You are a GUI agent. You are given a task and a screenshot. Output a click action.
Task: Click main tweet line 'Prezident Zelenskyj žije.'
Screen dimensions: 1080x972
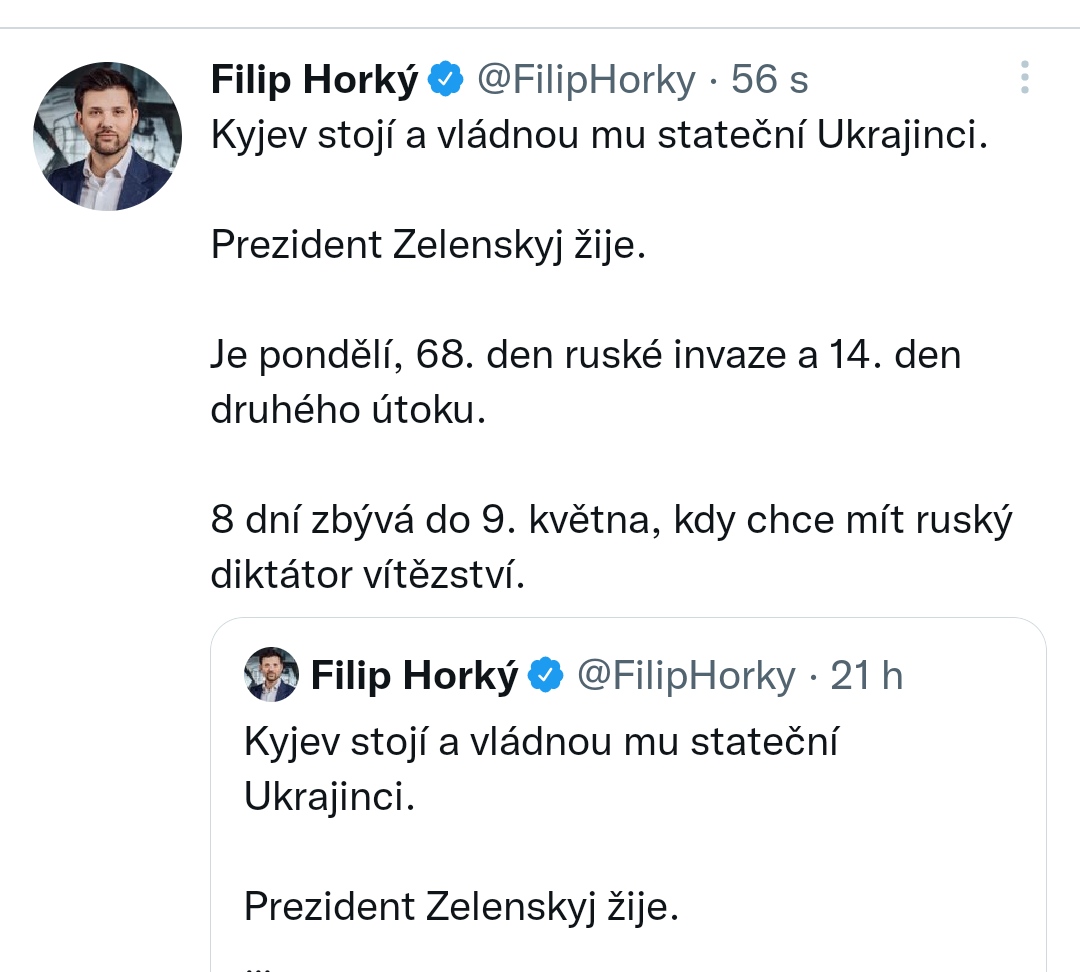[429, 245]
